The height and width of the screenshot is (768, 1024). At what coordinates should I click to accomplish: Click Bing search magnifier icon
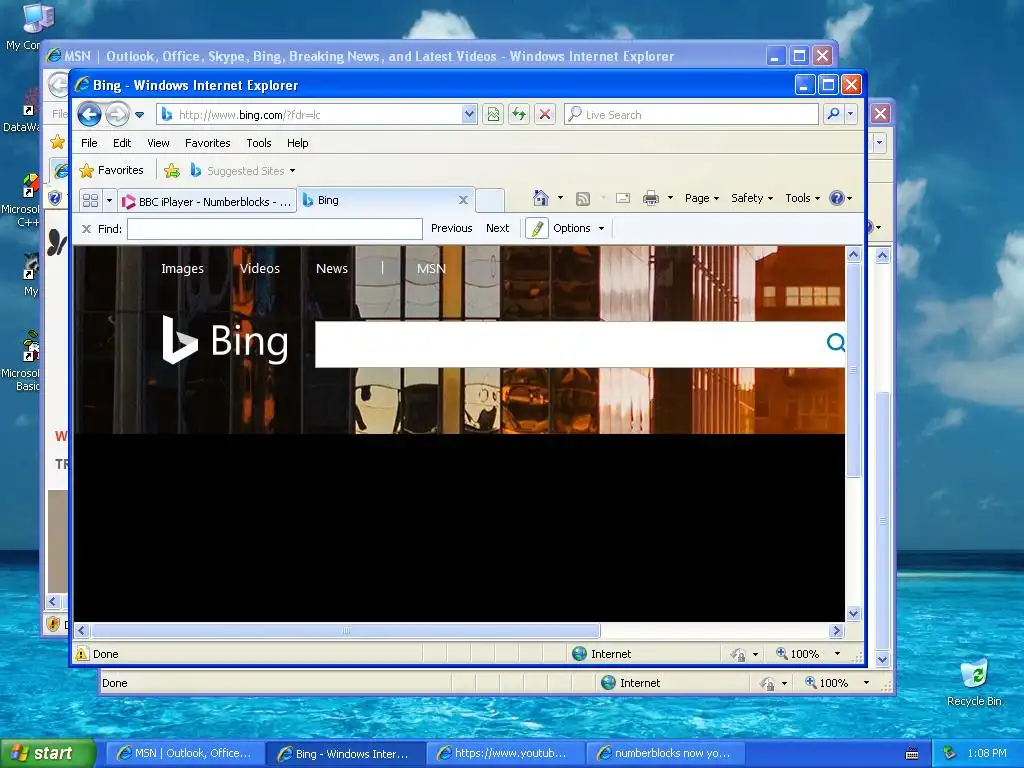(x=835, y=342)
